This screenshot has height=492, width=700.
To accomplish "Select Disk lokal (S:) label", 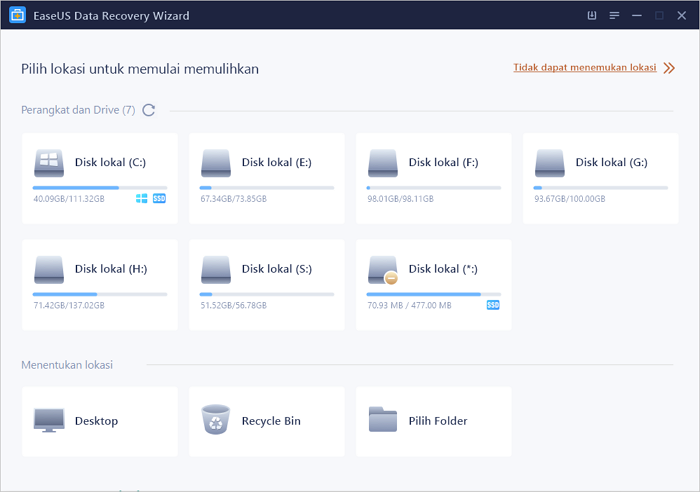I will (277, 269).
